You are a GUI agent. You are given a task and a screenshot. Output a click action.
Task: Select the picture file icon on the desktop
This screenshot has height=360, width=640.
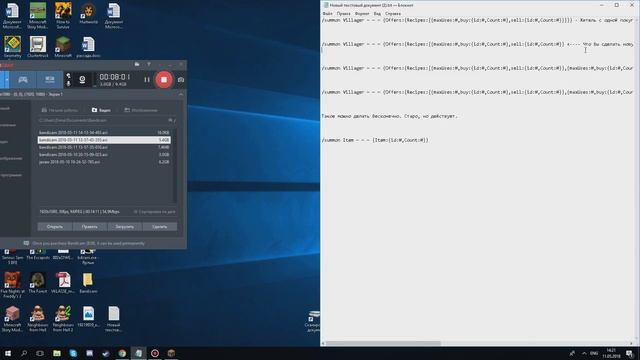[89, 317]
